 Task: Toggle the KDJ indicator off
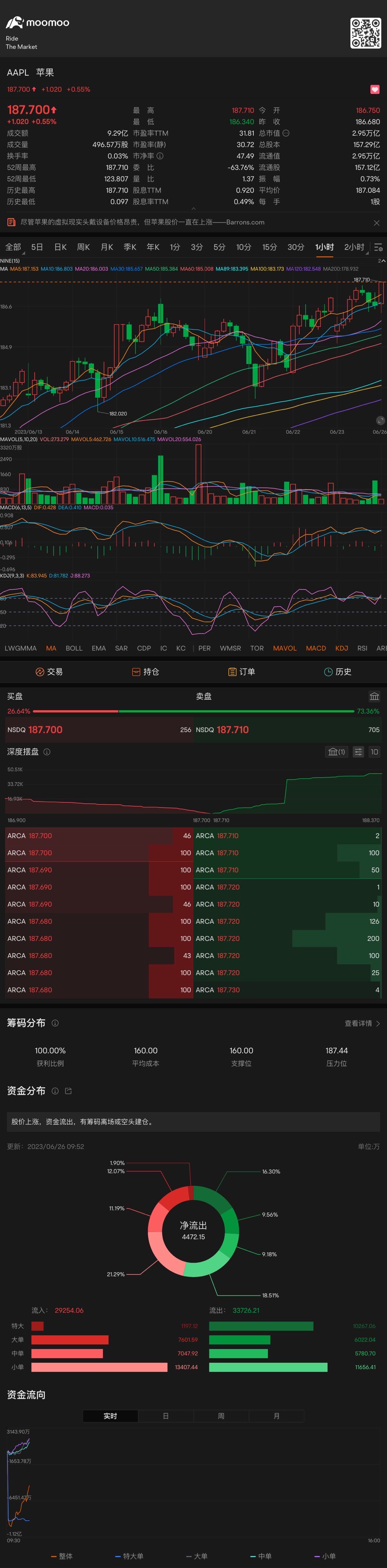342,648
